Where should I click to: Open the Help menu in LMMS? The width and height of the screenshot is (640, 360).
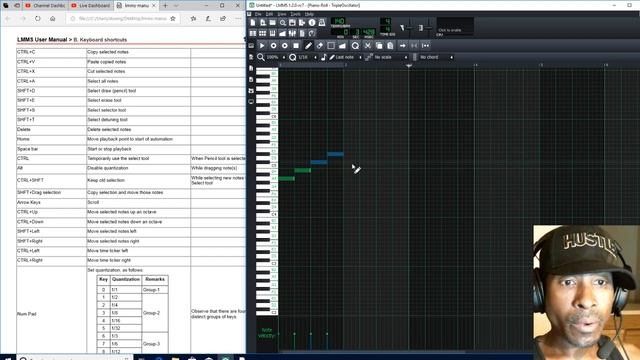click(309, 14)
